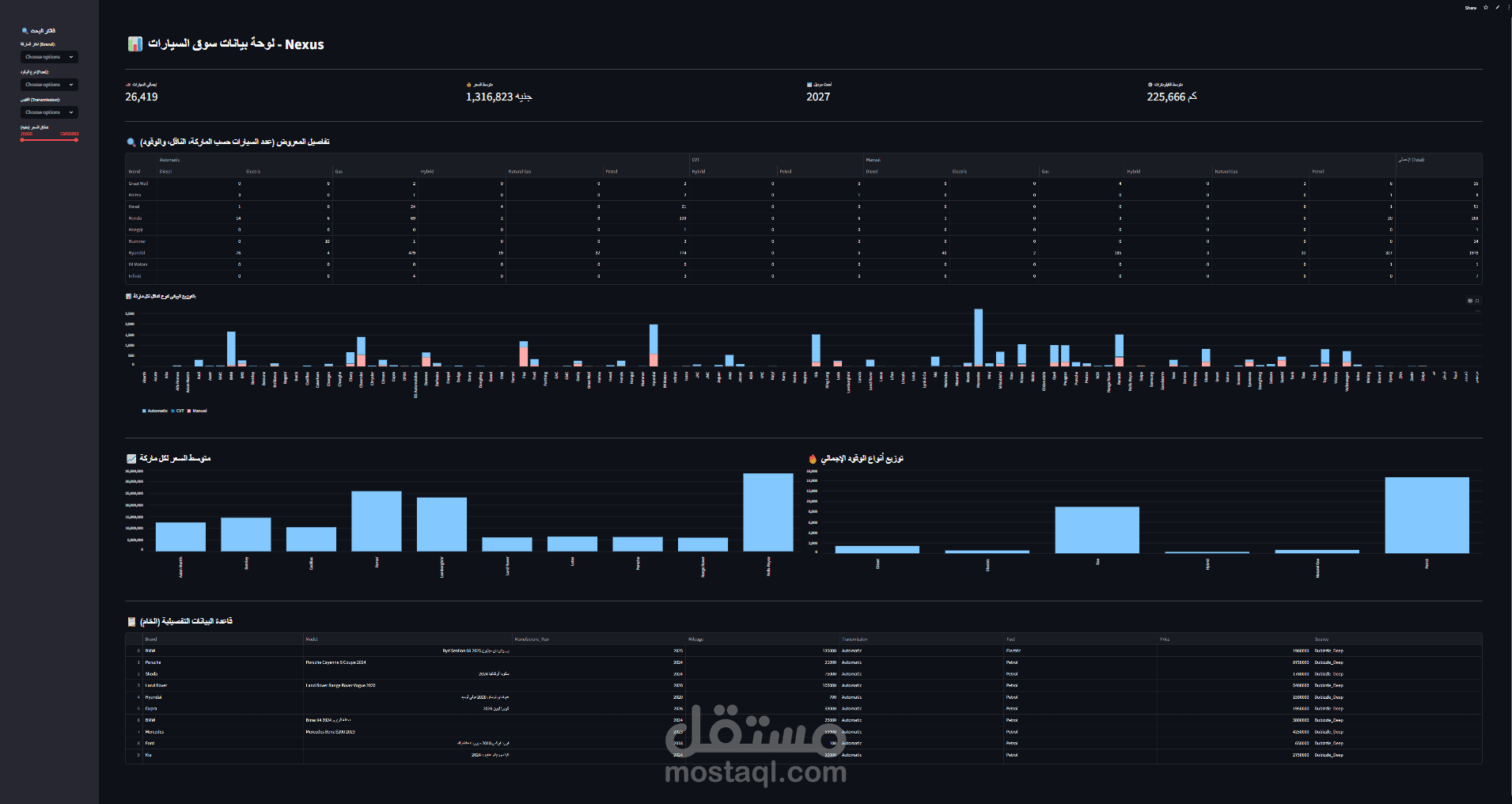
Task: Select the pencil edit icon at top right
Action: 1497,7
